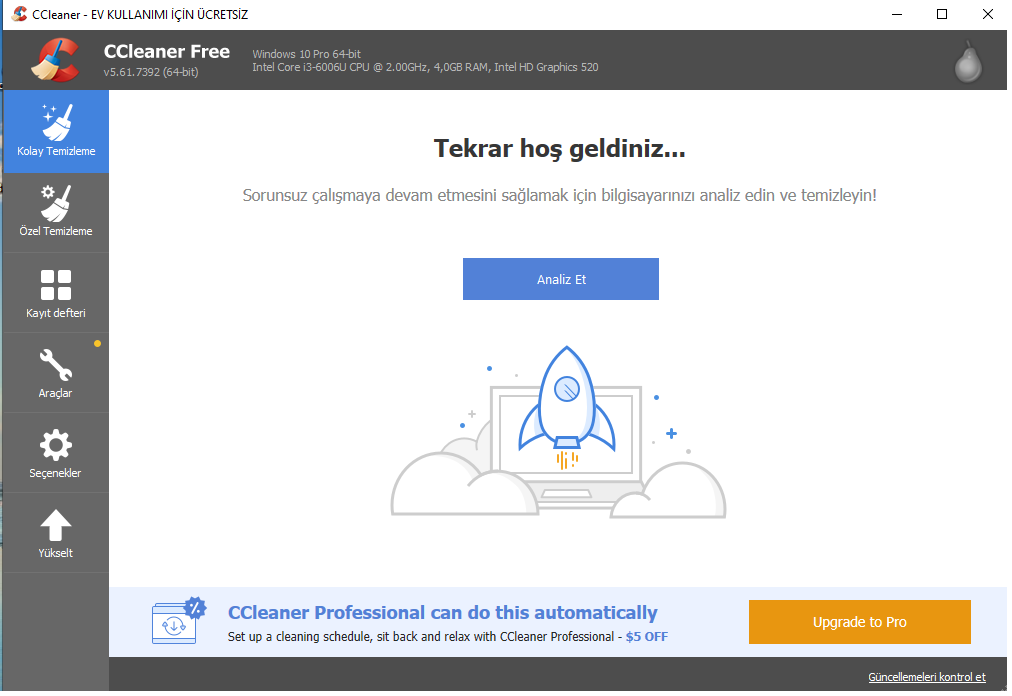Click Güncellemeleri kontrol et link

tap(927, 677)
